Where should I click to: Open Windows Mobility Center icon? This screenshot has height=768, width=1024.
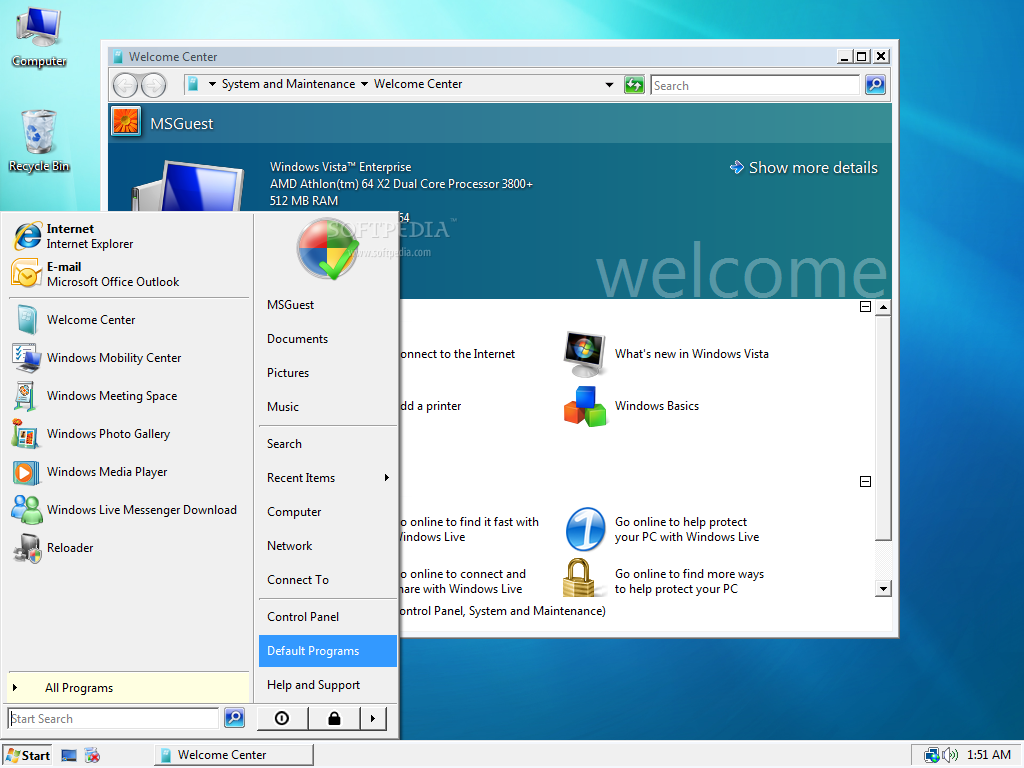[27, 358]
